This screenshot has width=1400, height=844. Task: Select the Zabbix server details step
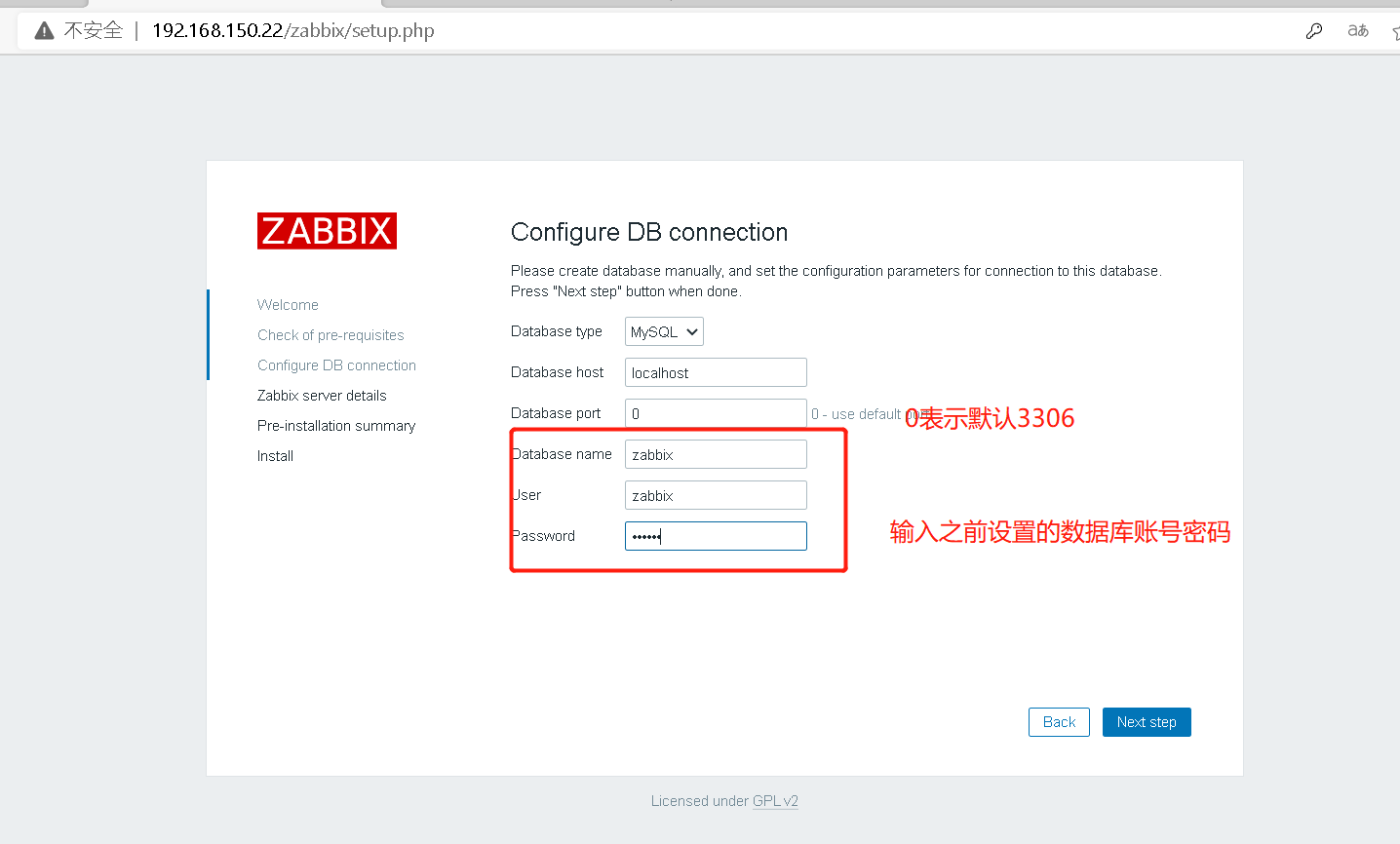322,395
